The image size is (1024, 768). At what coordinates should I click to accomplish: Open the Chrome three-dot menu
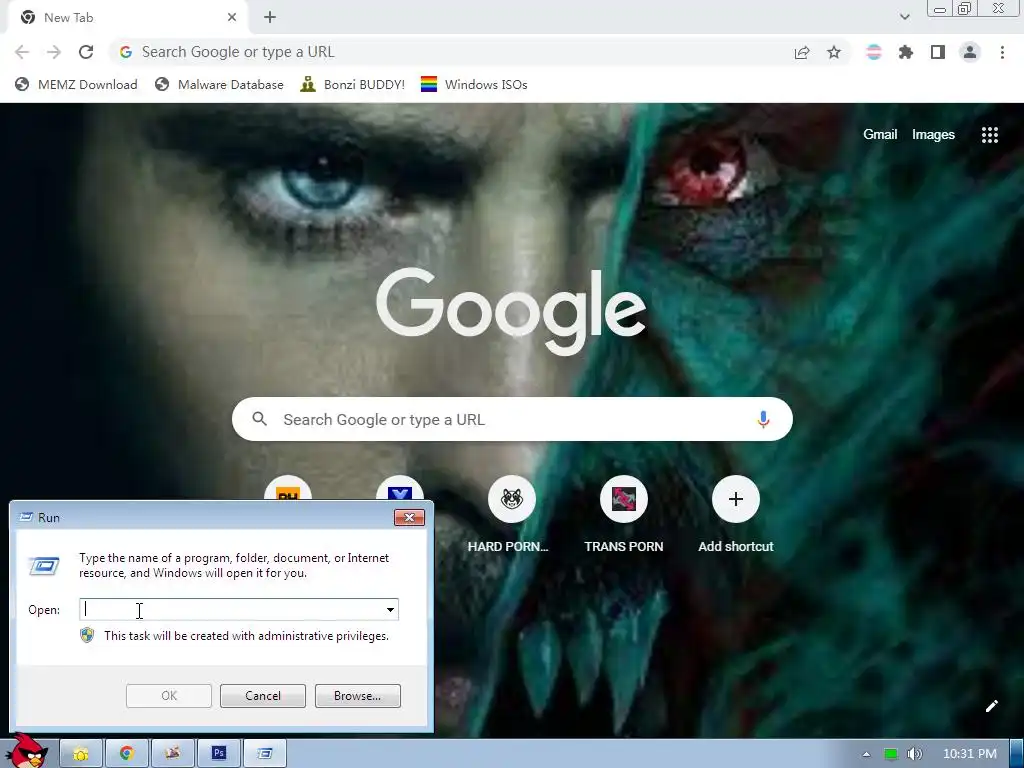click(1002, 52)
